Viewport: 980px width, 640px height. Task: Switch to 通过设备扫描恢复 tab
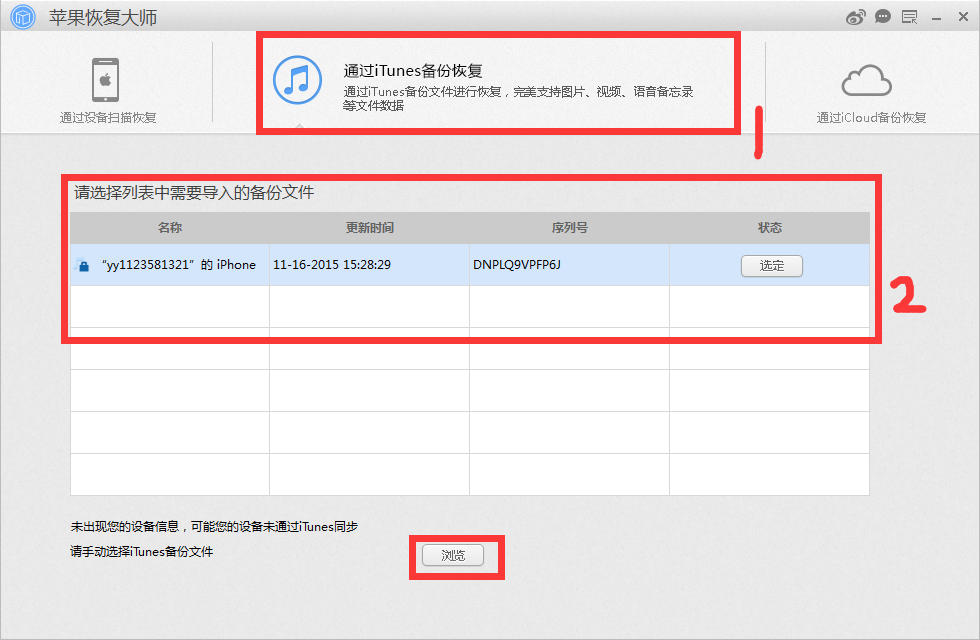pos(108,91)
